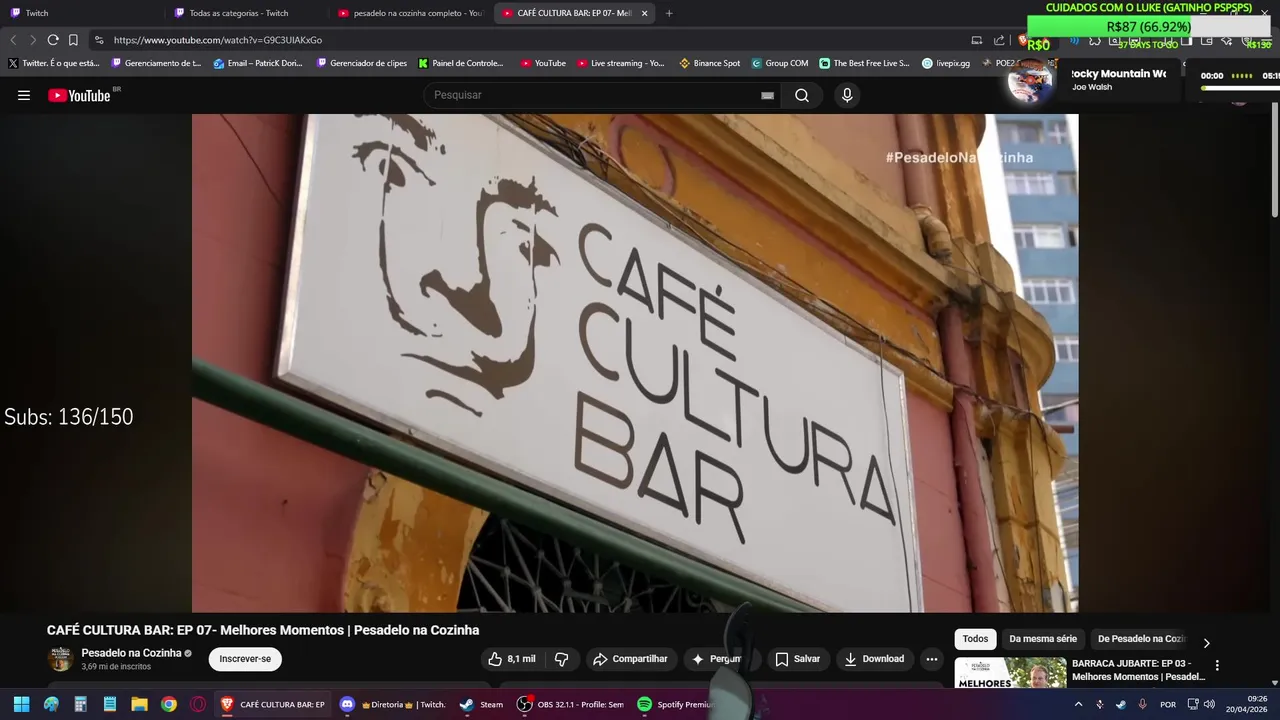Click the video player to pause playback
The image size is (1280, 720).
pyautogui.click(x=635, y=363)
